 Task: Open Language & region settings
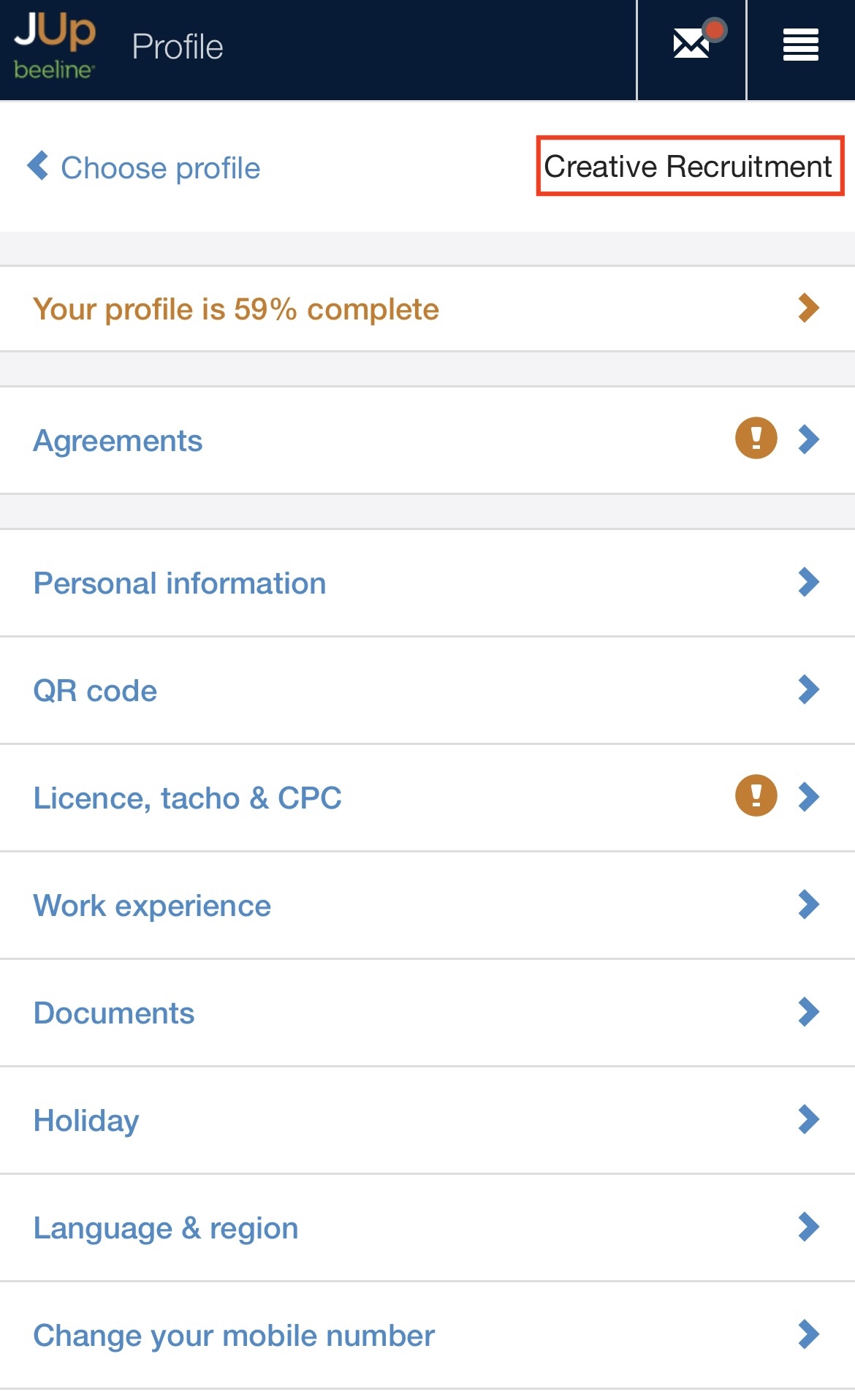point(166,1228)
